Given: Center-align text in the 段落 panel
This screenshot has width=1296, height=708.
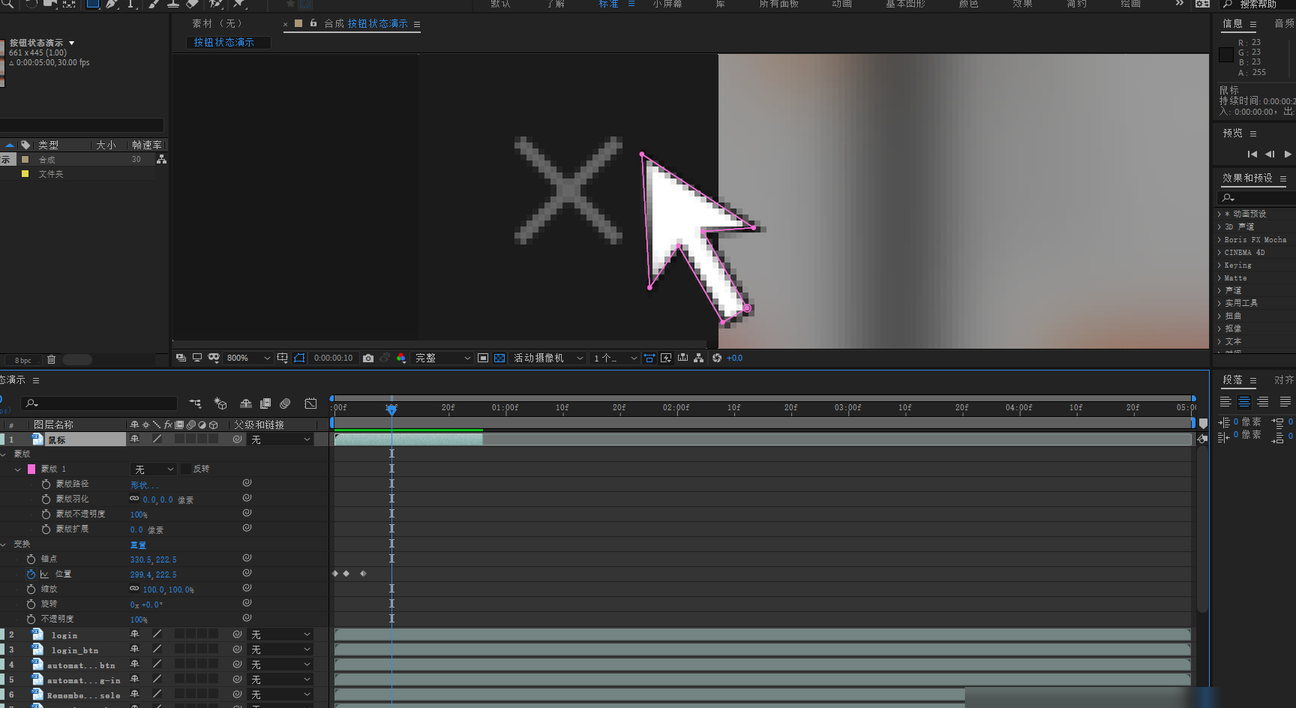Looking at the screenshot, I should pyautogui.click(x=1244, y=402).
